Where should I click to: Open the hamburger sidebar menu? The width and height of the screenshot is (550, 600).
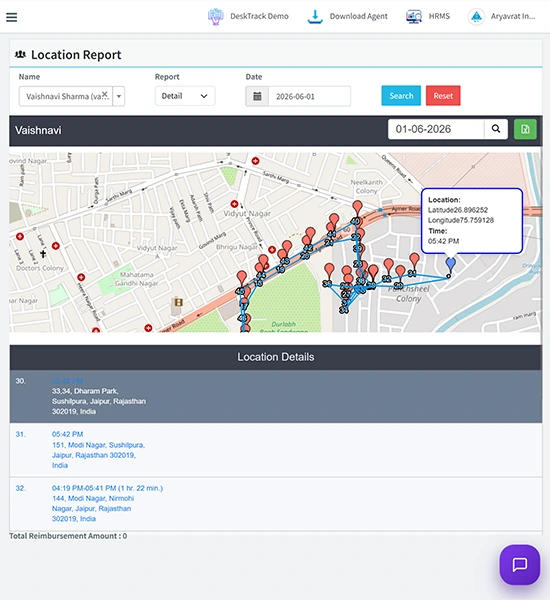coord(11,17)
